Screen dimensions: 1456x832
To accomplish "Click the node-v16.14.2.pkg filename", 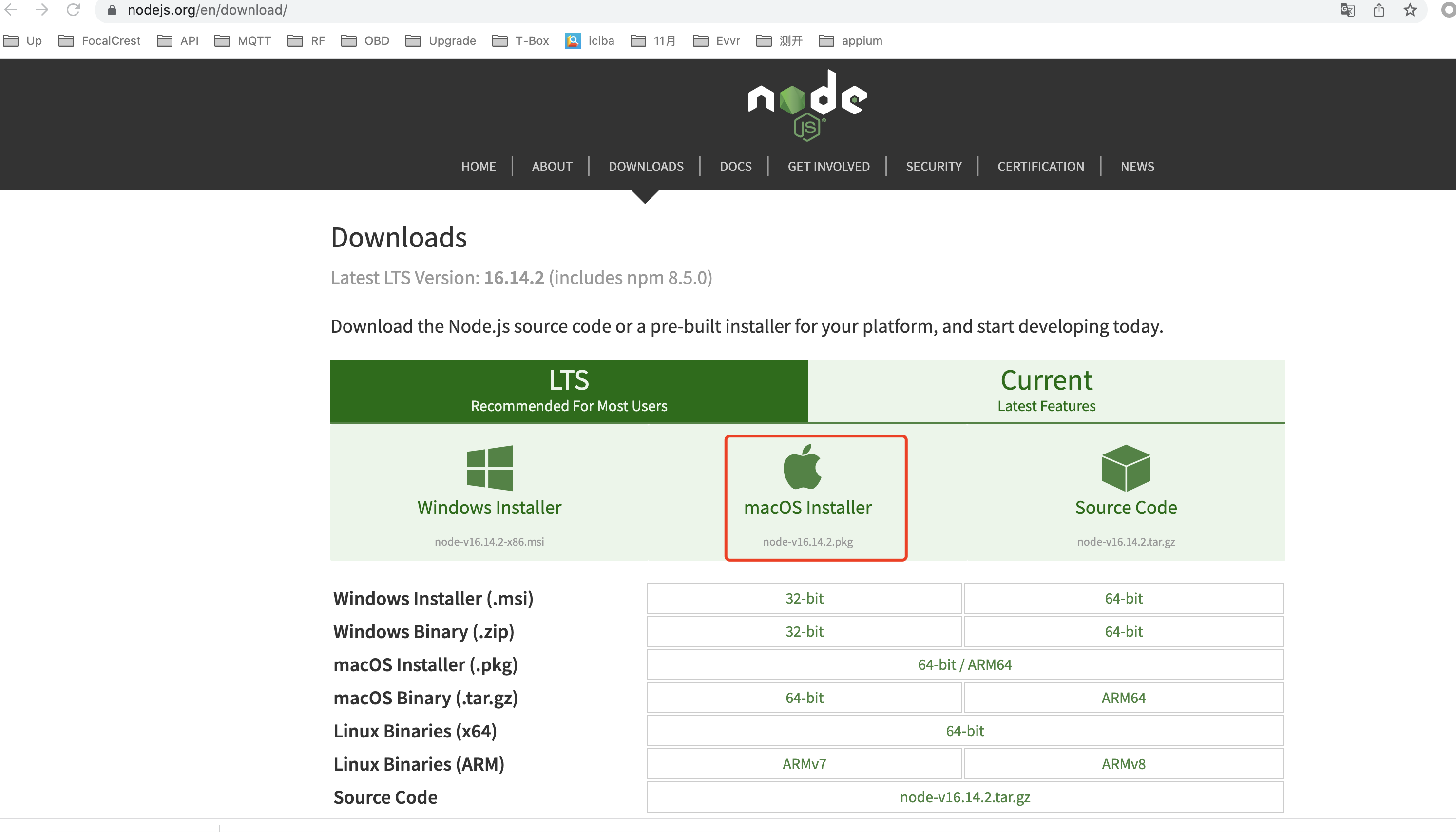I will click(x=807, y=542).
